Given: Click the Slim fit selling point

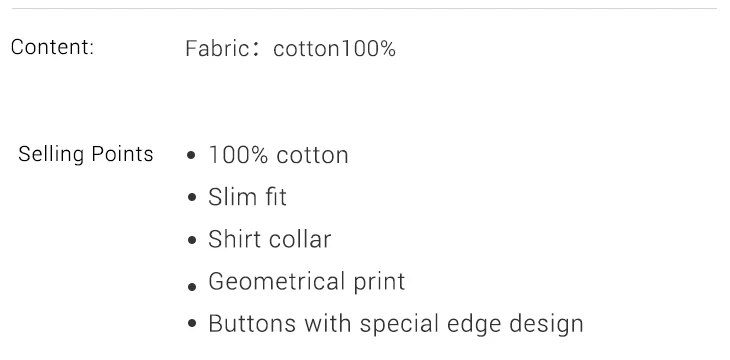Looking at the screenshot, I should tap(247, 197).
